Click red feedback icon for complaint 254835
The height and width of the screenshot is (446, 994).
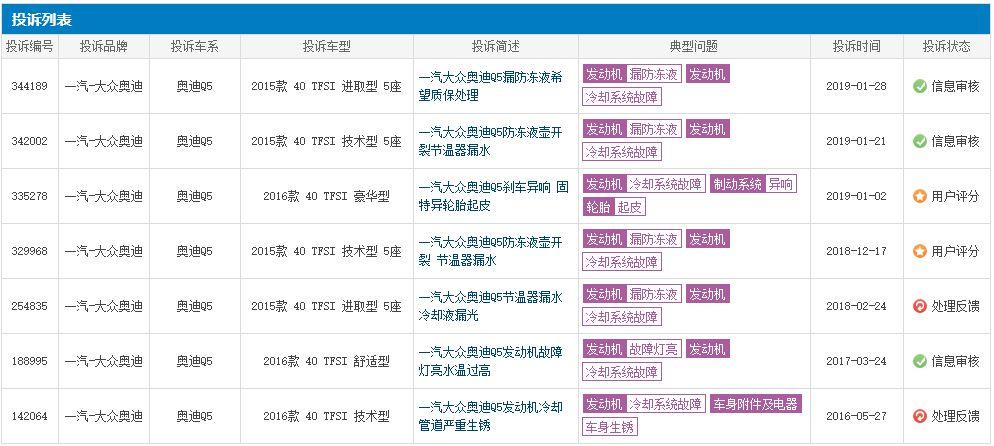tap(919, 306)
